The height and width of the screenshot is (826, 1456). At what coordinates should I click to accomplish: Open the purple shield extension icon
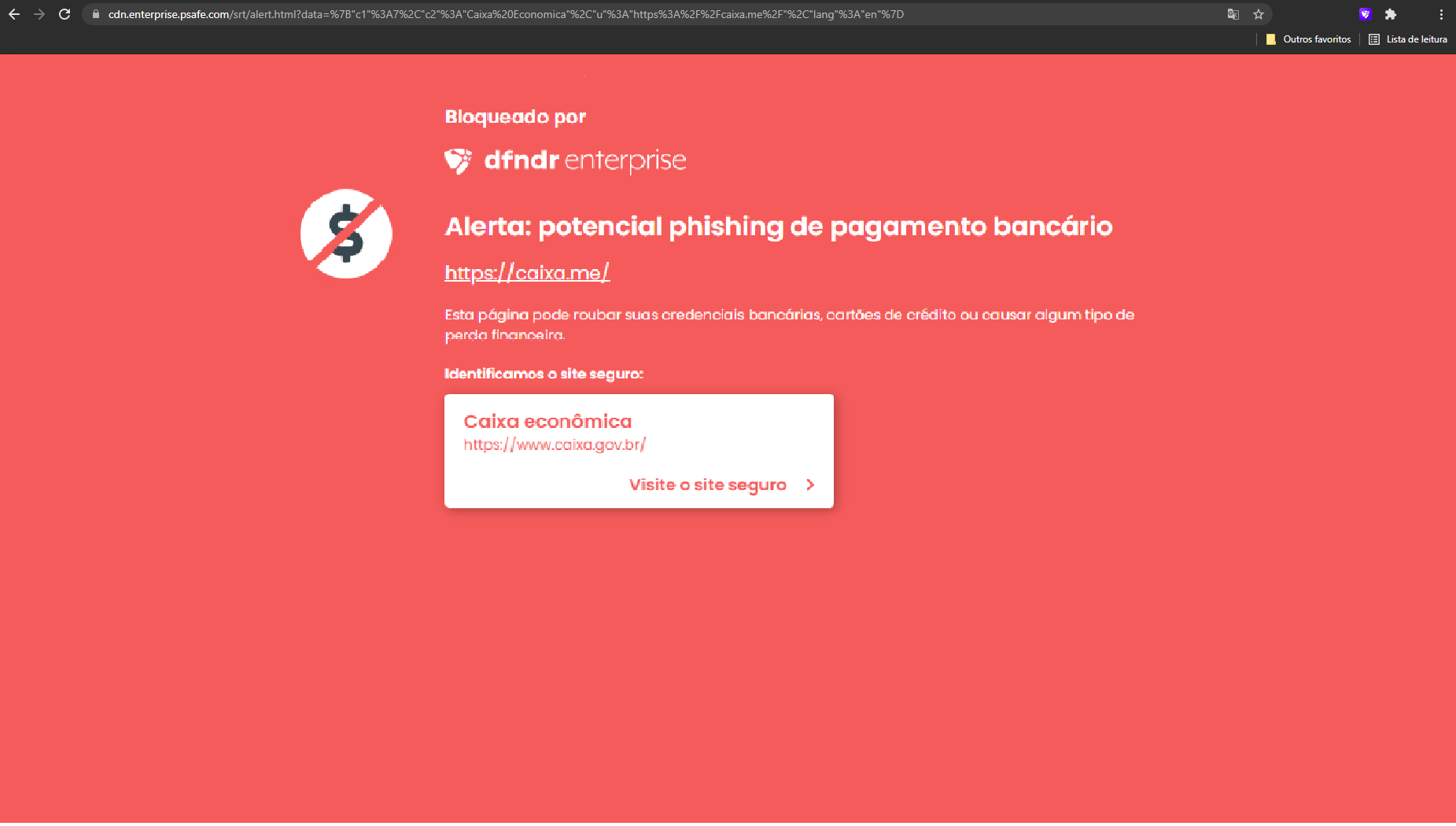click(1365, 14)
